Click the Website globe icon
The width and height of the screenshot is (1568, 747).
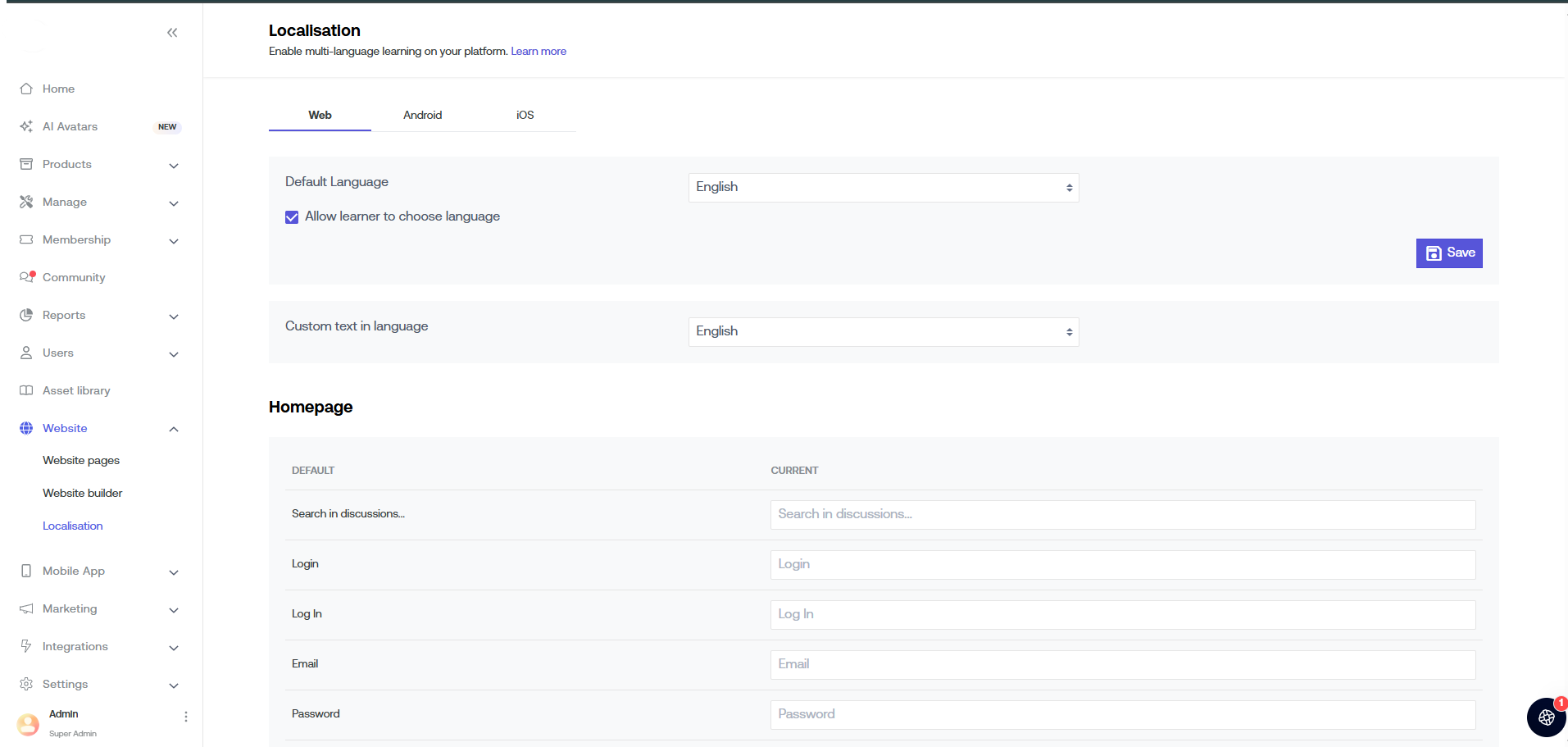[x=26, y=428]
